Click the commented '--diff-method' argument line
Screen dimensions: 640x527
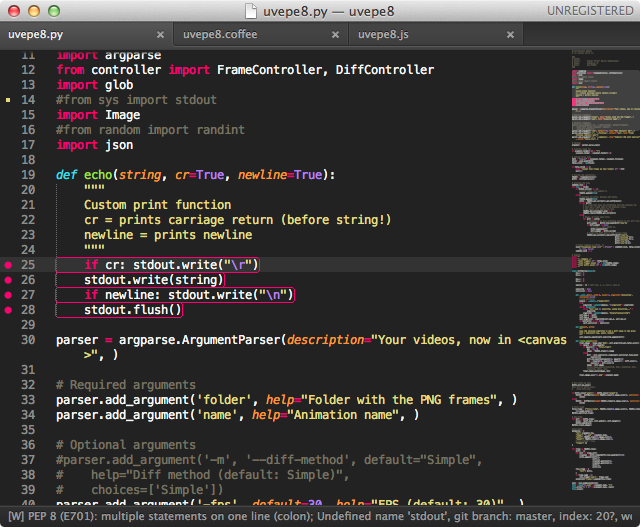pos(269,460)
